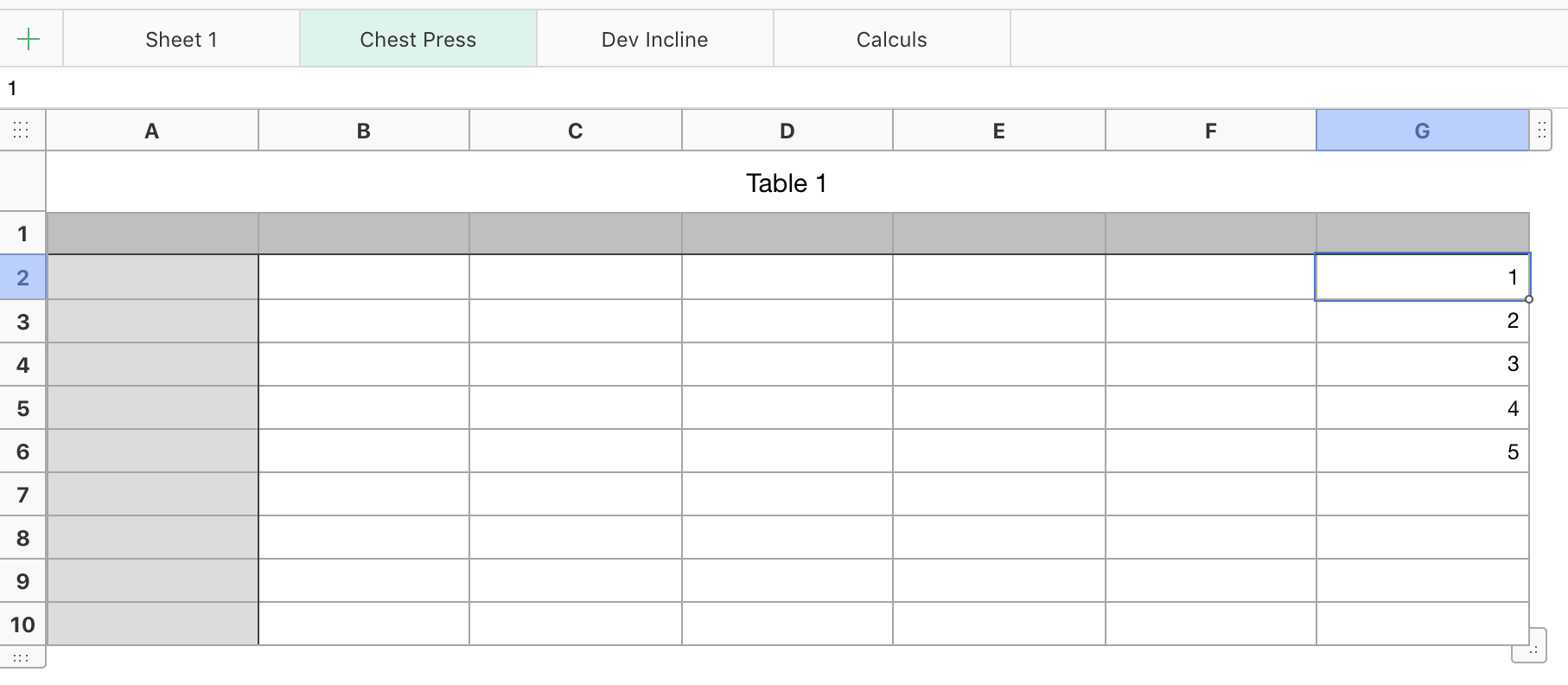1568x685 pixels.
Task: Select the cell containing value 3
Action: 1422,364
